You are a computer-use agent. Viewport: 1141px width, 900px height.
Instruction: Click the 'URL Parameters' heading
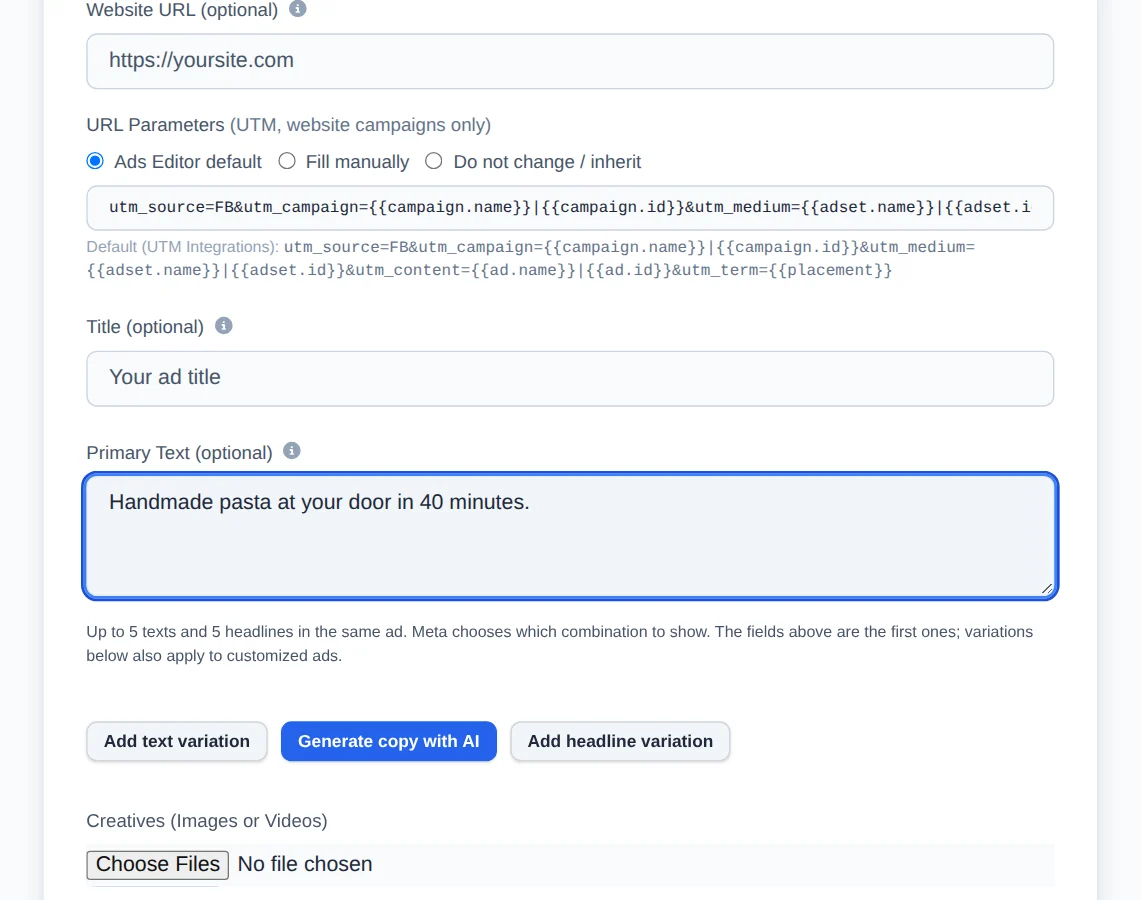point(156,125)
